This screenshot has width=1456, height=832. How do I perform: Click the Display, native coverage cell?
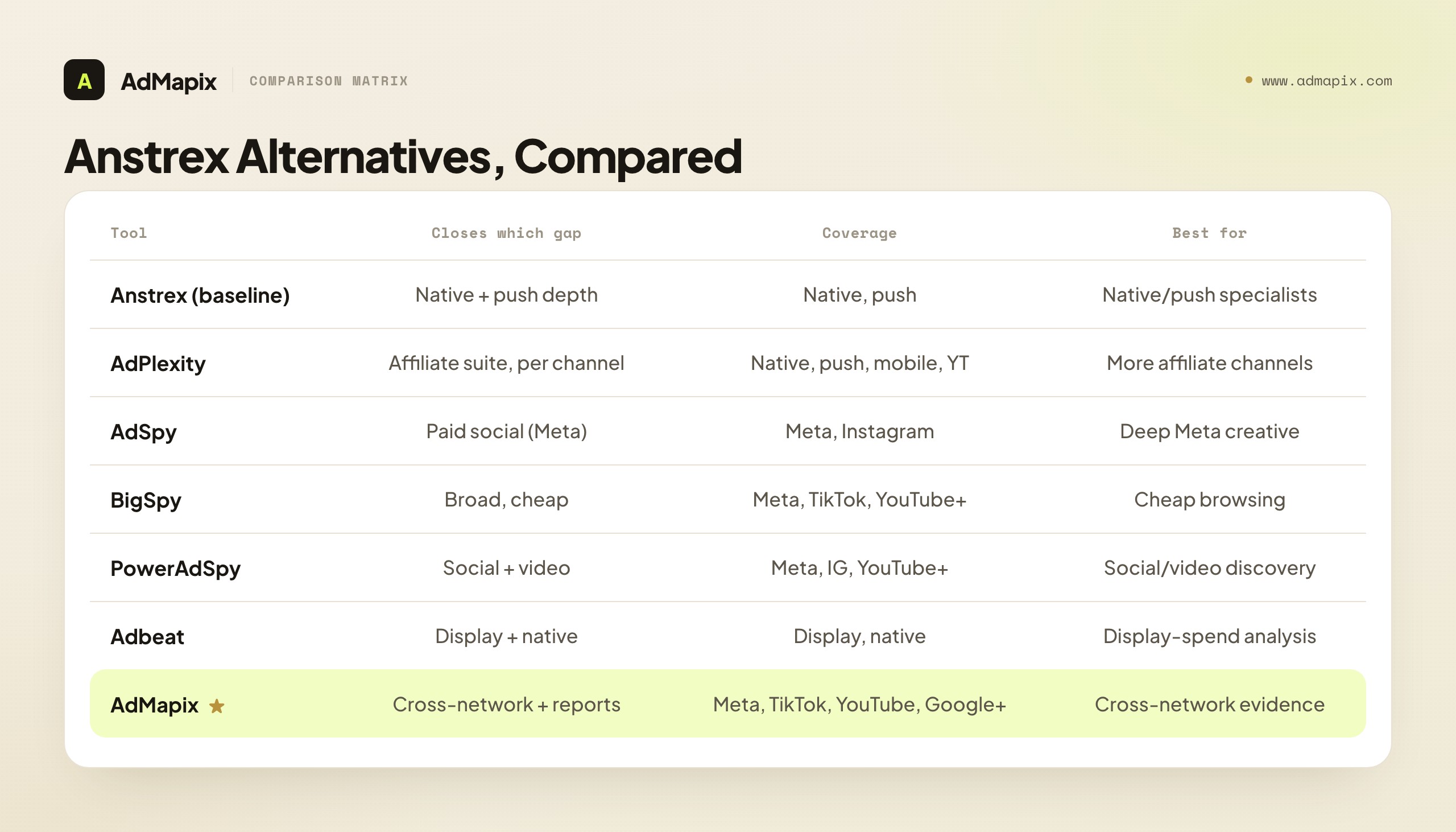click(859, 636)
